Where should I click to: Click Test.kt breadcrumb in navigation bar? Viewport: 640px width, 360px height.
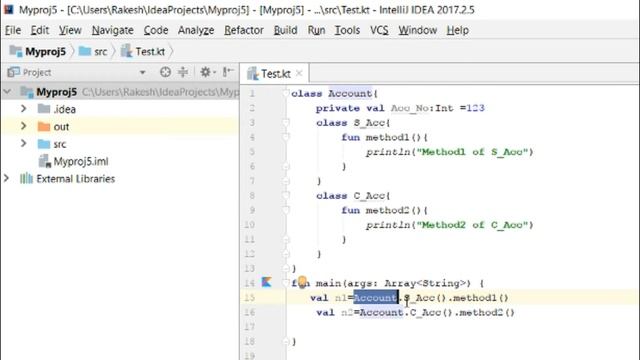[x=143, y=51]
